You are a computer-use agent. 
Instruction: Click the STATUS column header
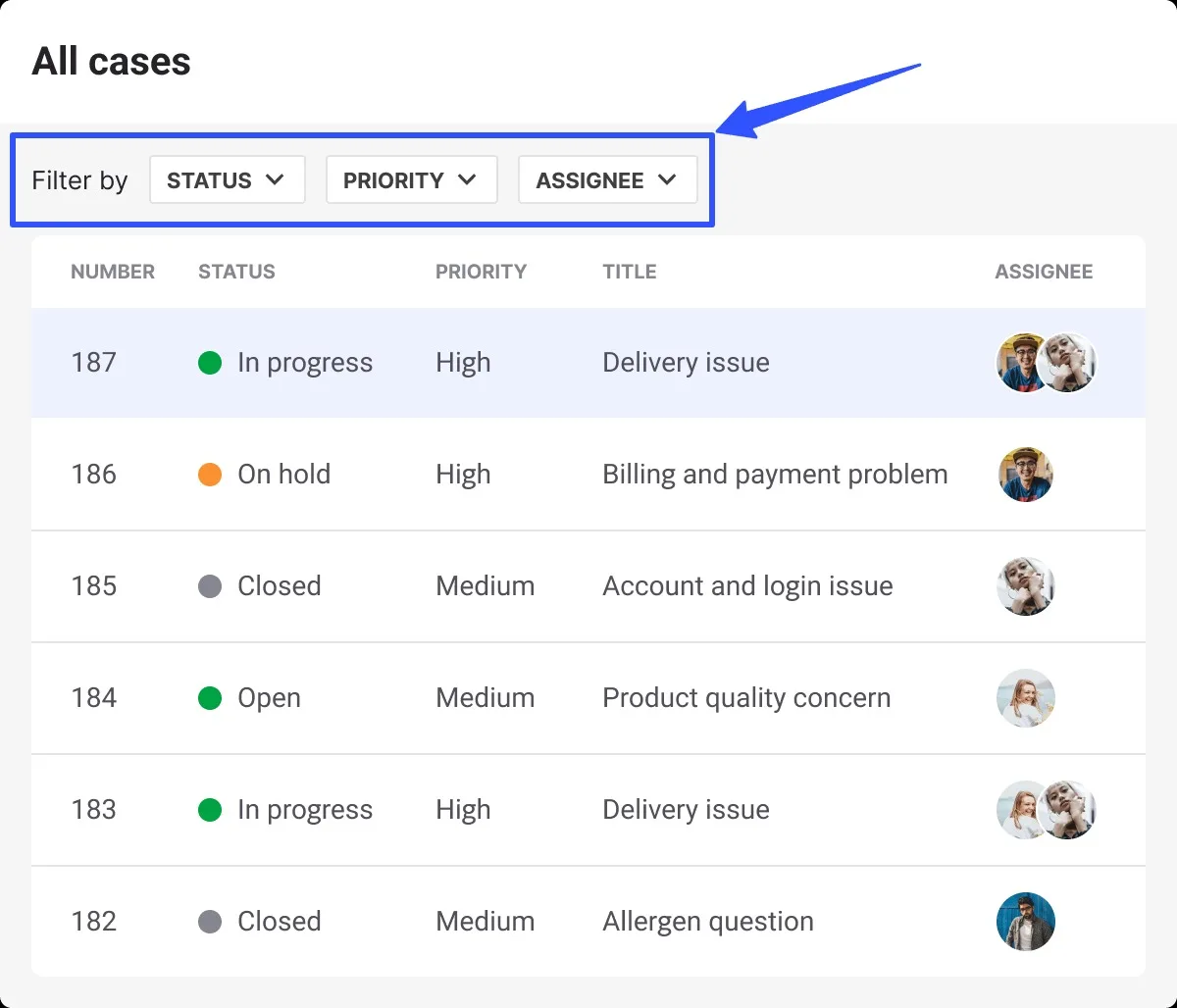[x=236, y=272]
